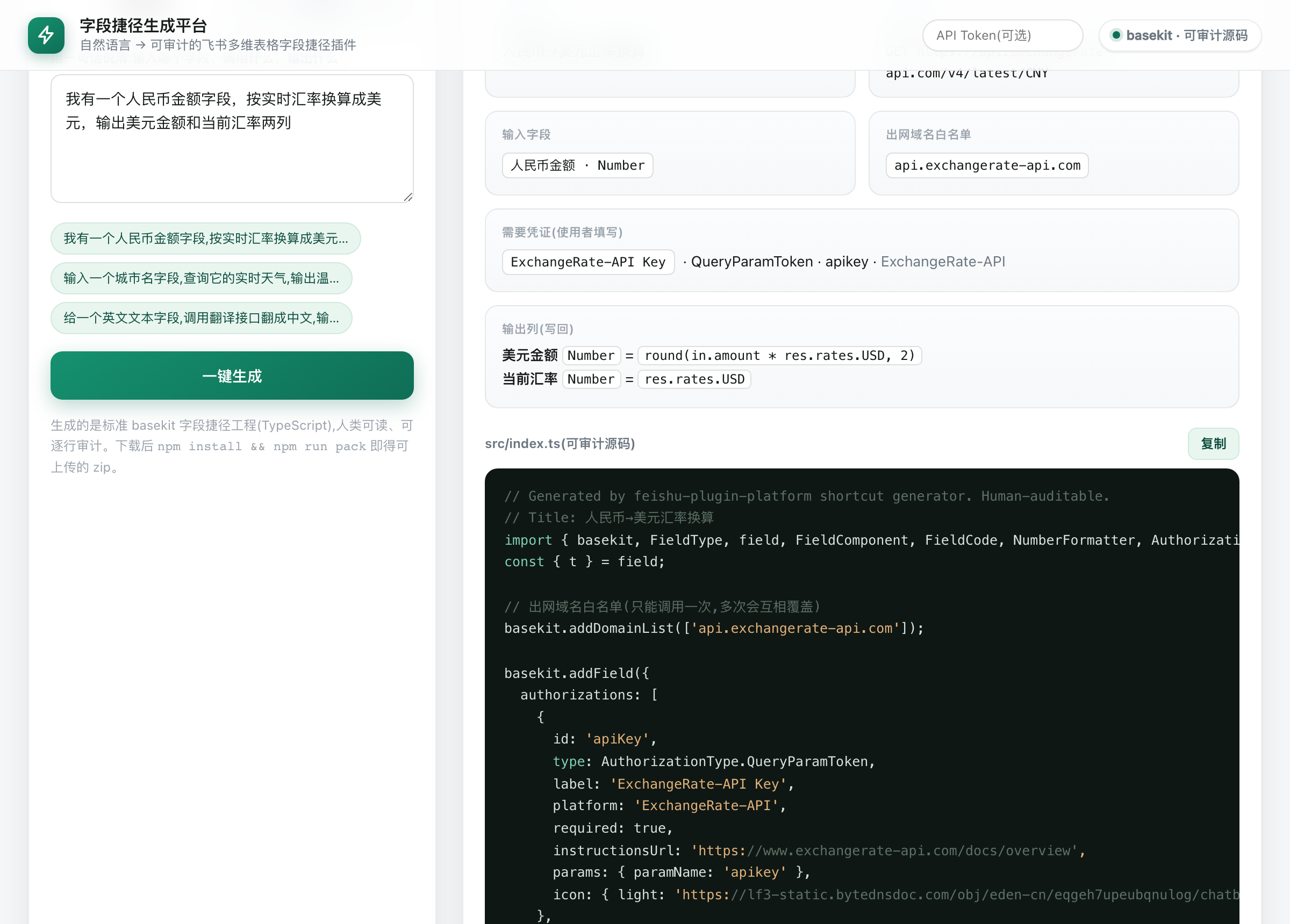This screenshot has height=924, width=1290.
Task: Click the platform: 'ExchangeRate-API' code line
Action: 670,806
